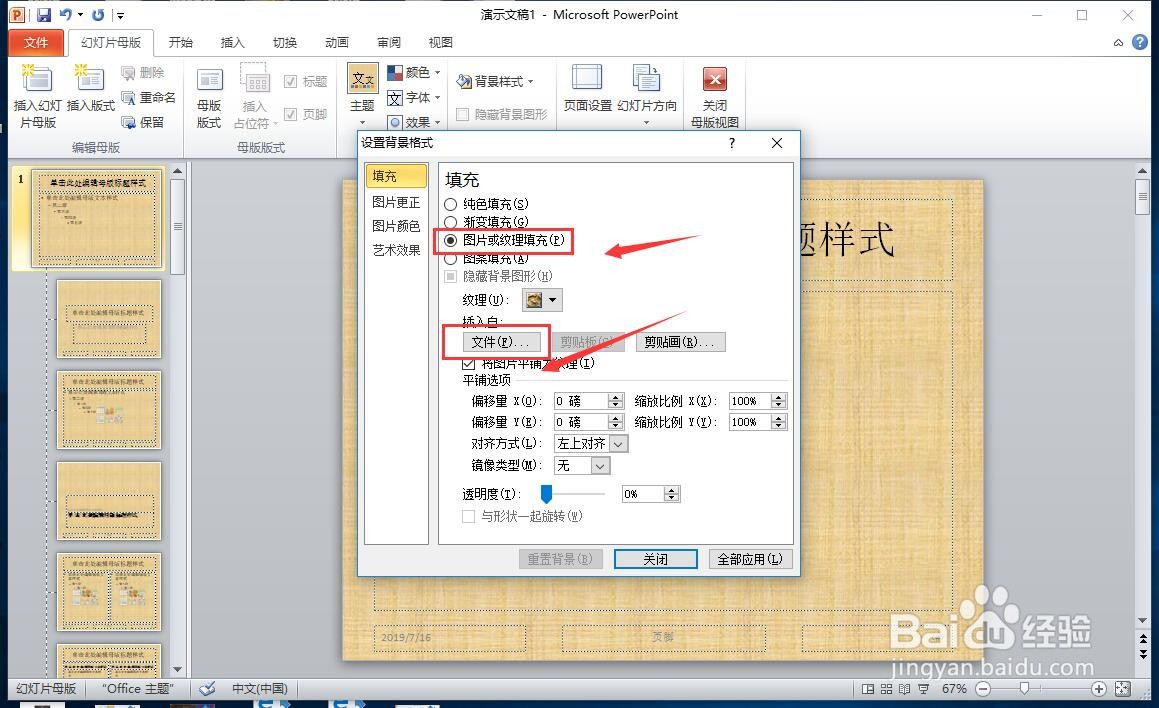The width and height of the screenshot is (1159, 708).
Task: Click the 插入版式 icon
Action: pos(88,96)
